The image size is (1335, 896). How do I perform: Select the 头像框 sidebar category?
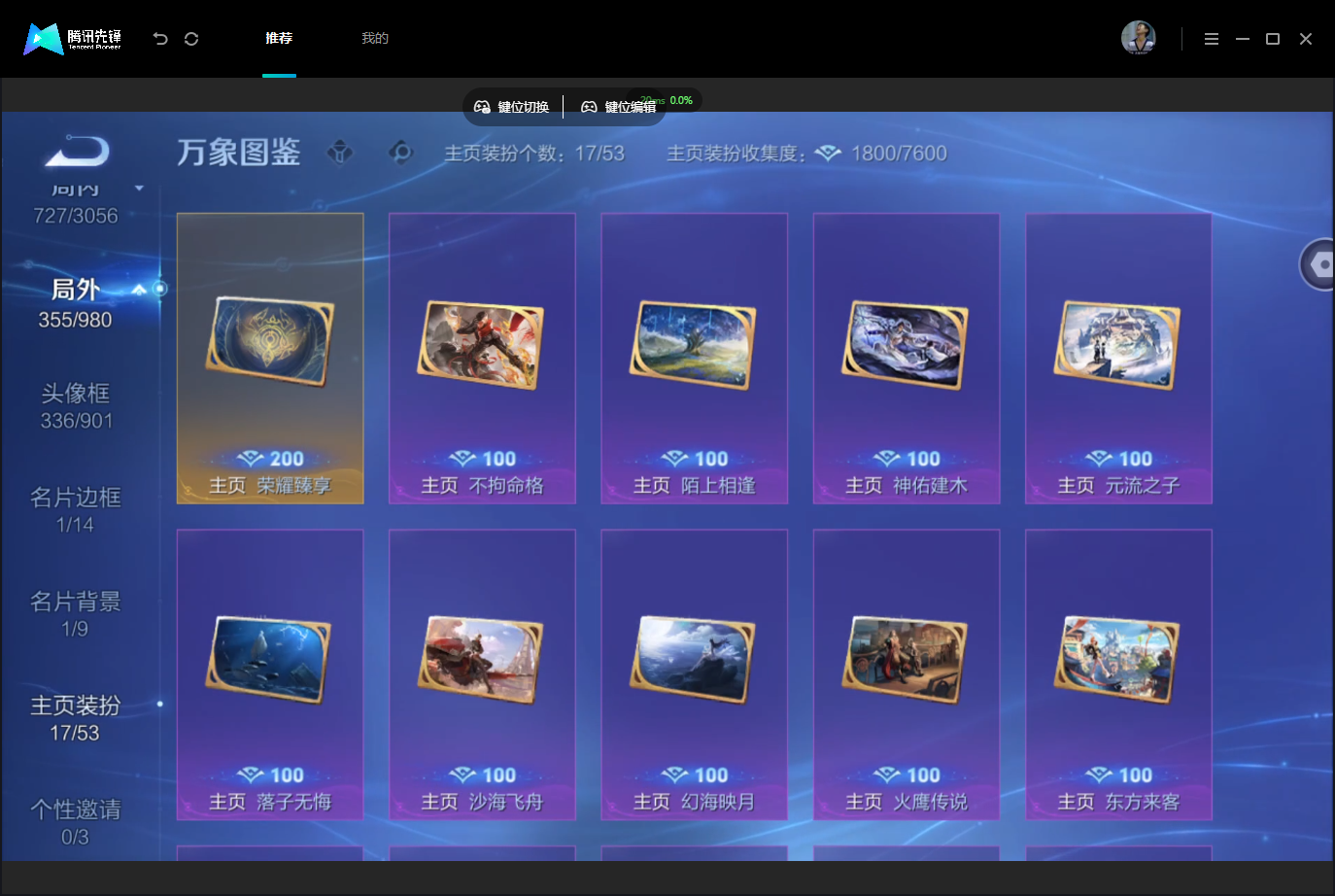pyautogui.click(x=76, y=406)
